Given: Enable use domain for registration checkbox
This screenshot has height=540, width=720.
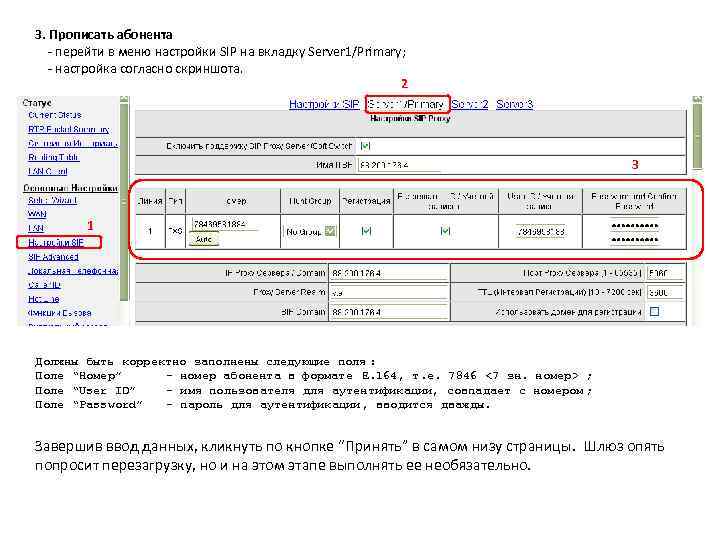Looking at the screenshot, I should (654, 312).
